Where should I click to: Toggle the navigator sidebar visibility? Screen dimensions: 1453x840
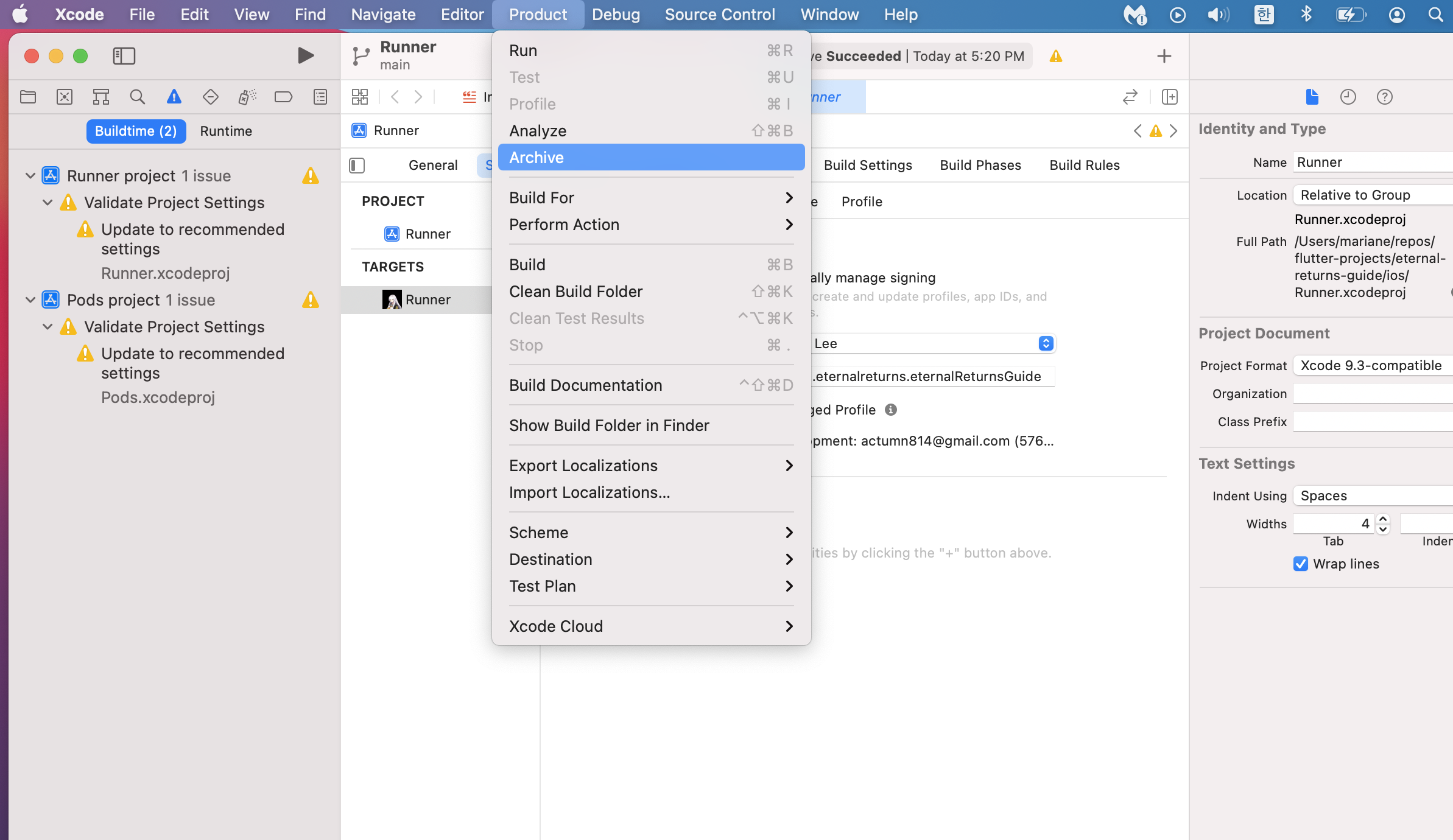pos(124,56)
